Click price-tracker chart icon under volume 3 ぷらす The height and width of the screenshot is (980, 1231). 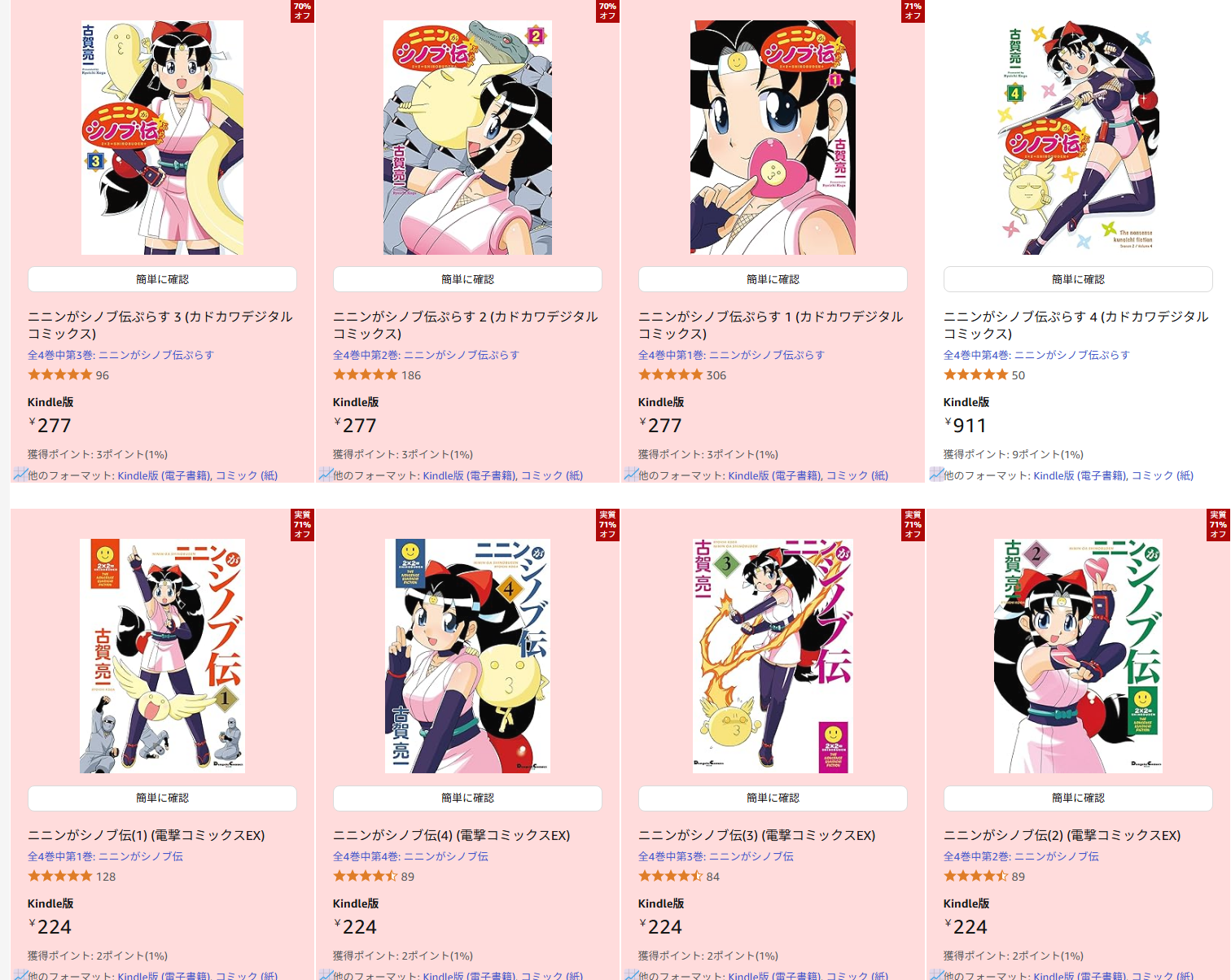pos(20,474)
